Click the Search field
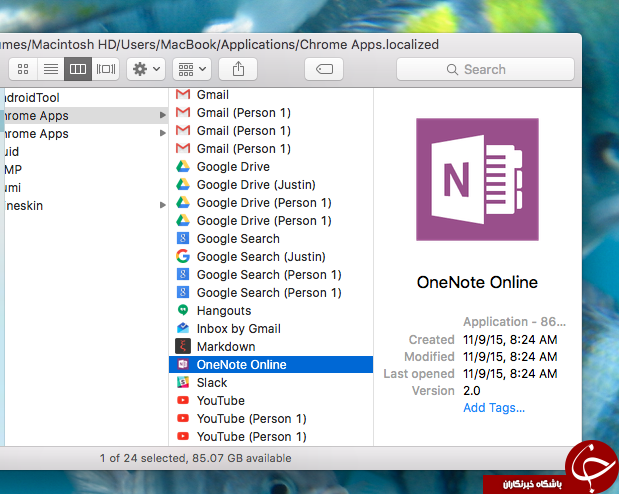Screen dimensions: 619x494 pos(485,69)
